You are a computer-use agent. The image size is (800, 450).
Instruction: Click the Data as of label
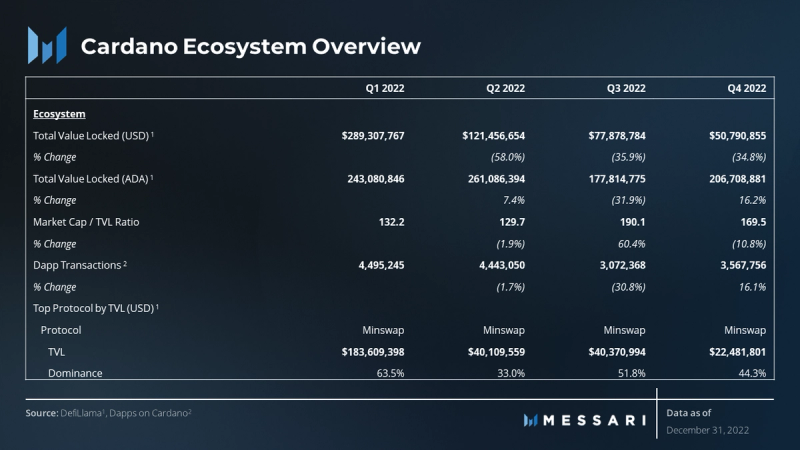click(688, 413)
